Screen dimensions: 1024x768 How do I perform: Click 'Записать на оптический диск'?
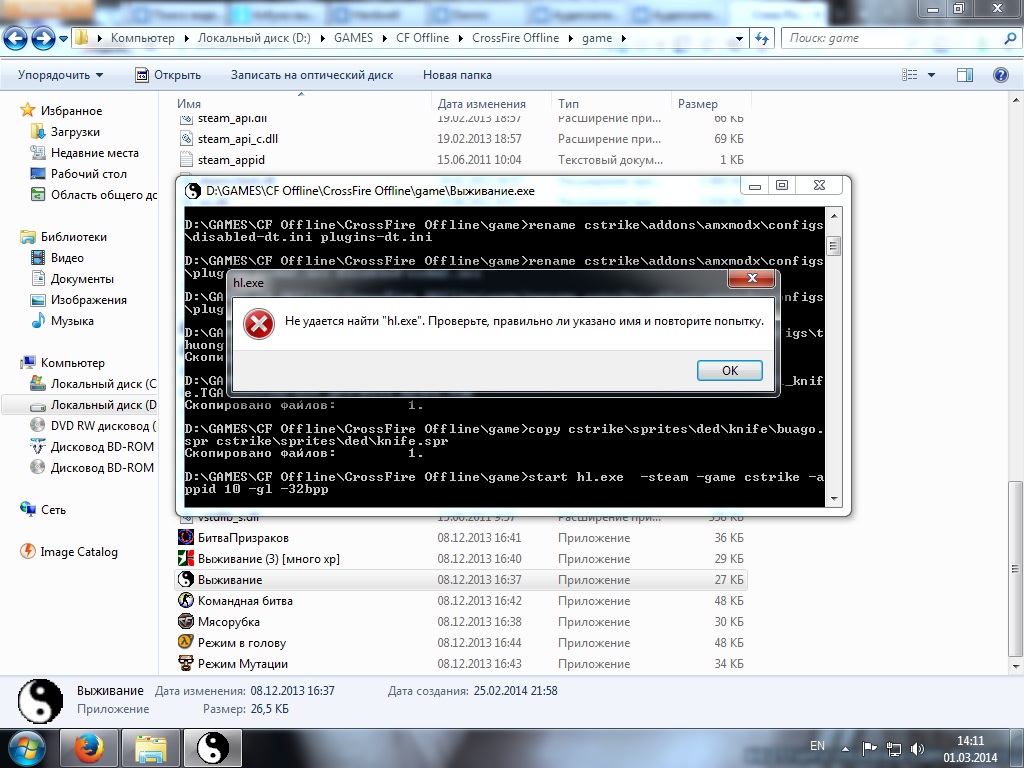click(x=312, y=75)
